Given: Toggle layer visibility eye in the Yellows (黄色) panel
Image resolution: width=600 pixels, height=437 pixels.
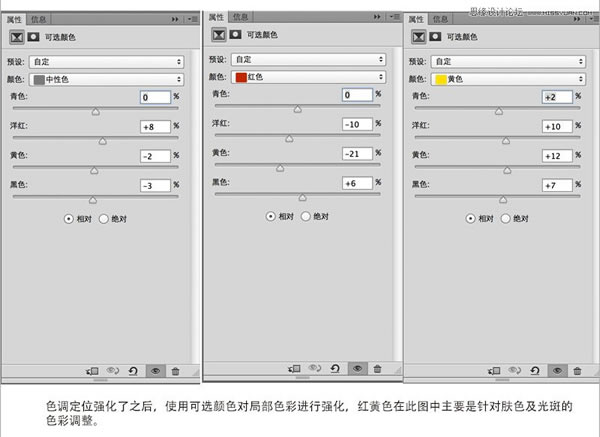Looking at the screenshot, I should coord(557,370).
